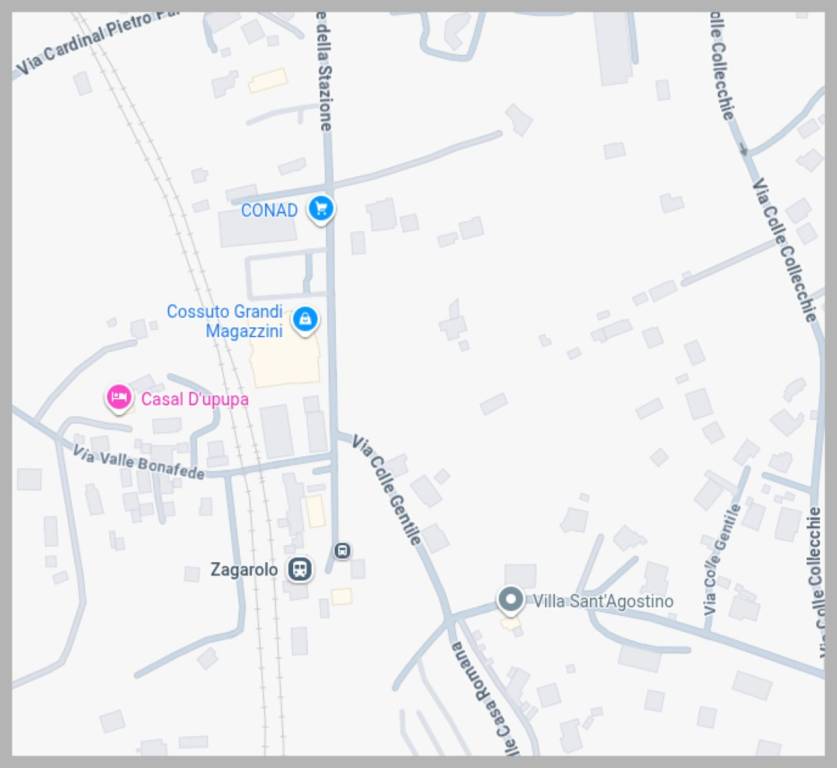The image size is (837, 768).
Task: Open the Casal D'upupa hotel pin
Action: (119, 398)
